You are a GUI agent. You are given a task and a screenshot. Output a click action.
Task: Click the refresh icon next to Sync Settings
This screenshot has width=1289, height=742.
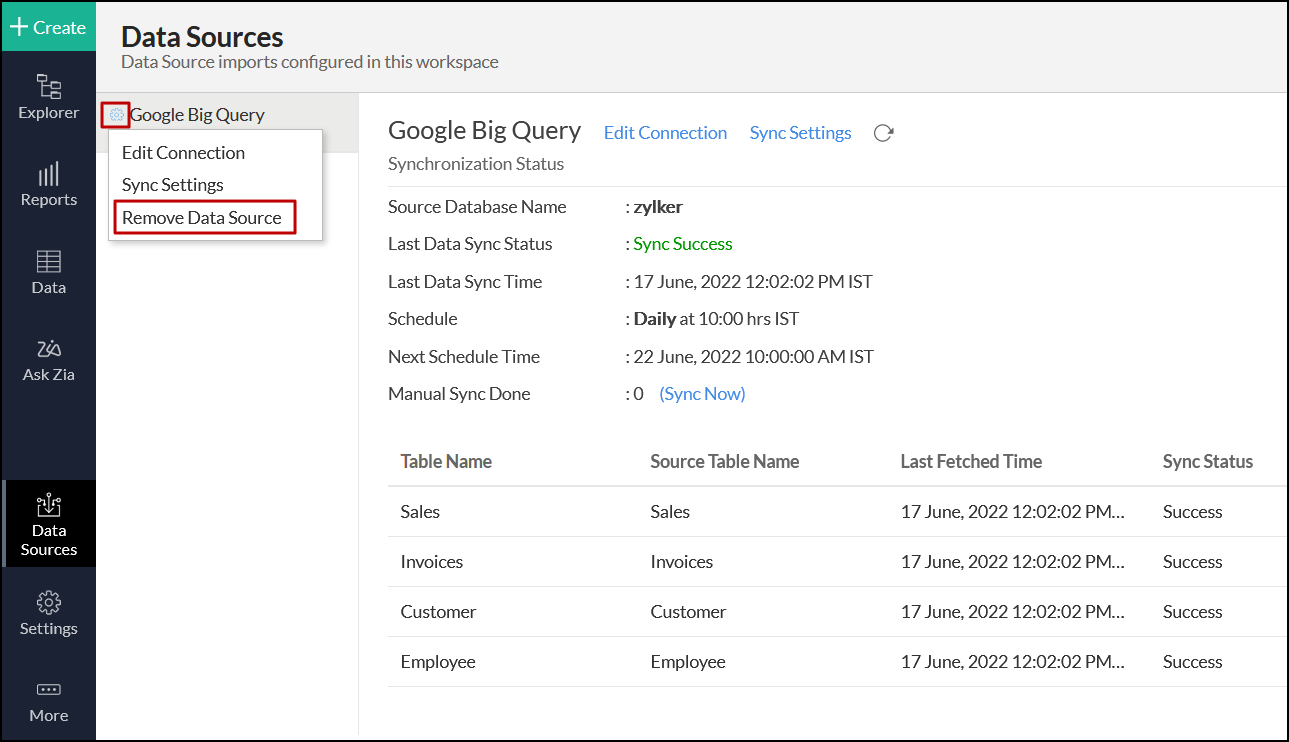pos(883,133)
